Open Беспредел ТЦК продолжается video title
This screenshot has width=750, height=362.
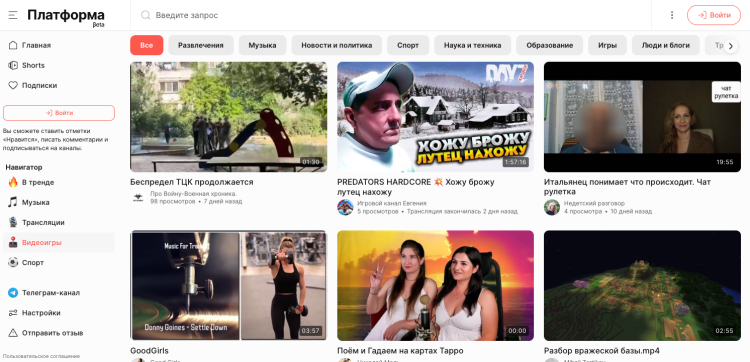192,182
